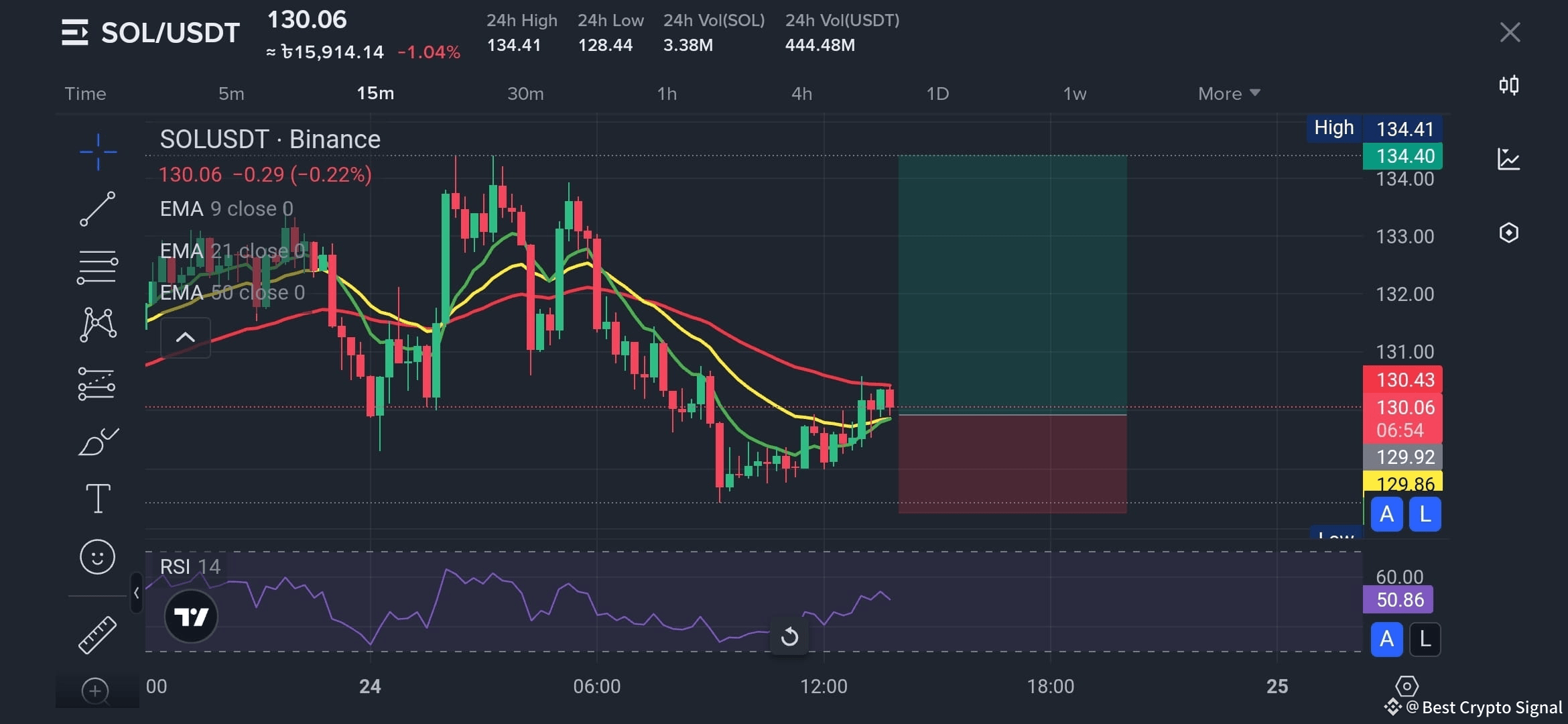The width and height of the screenshot is (1568, 724).
Task: Click the zoom in magnifier icon
Action: click(x=95, y=690)
